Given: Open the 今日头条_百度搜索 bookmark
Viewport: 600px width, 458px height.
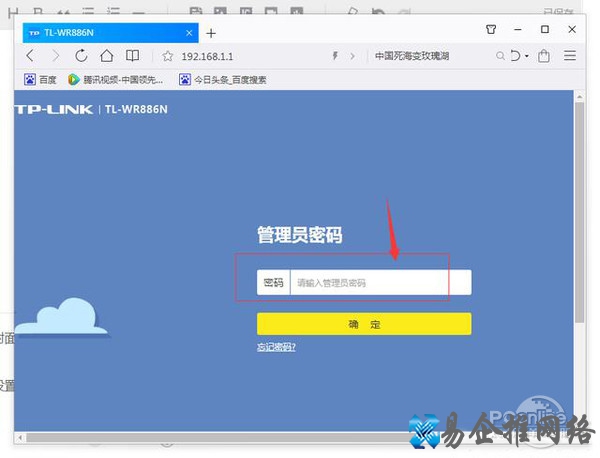Looking at the screenshot, I should 223,80.
